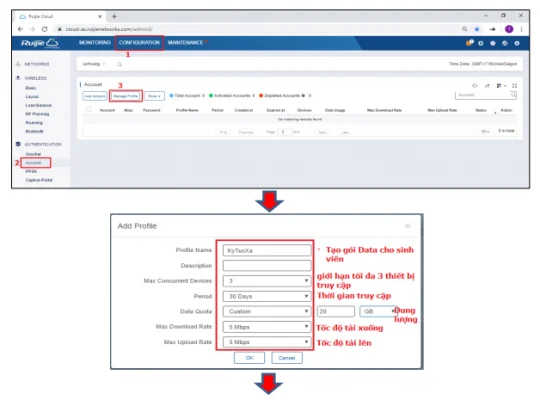Switch to CONFIGURATION tab
This screenshot has height=400, width=540.
139,43
